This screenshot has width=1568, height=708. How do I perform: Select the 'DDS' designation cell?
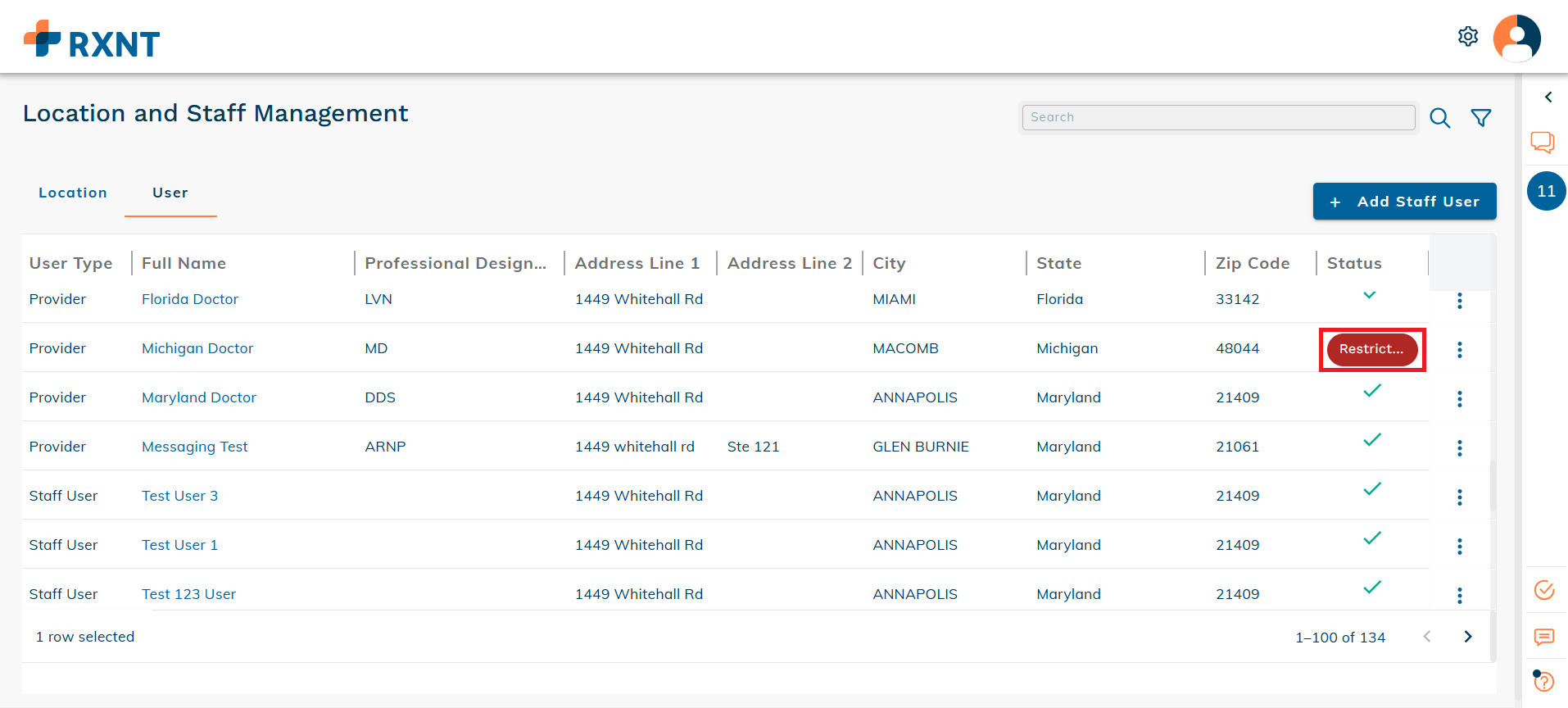[380, 397]
